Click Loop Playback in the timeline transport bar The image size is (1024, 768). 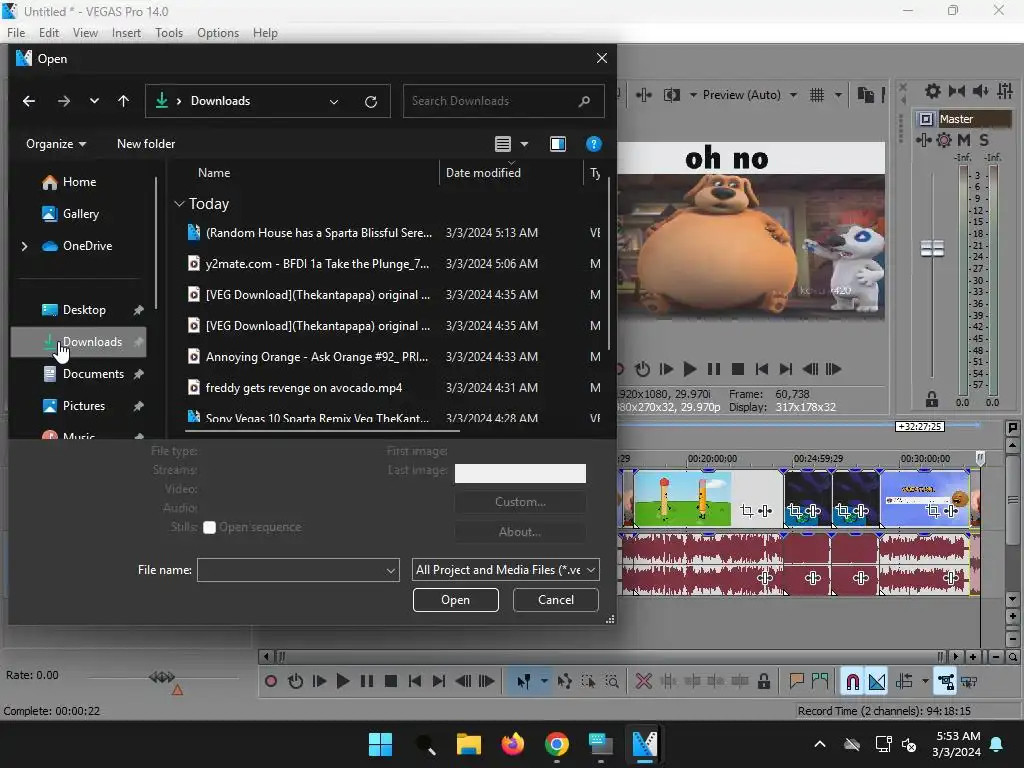tap(295, 681)
